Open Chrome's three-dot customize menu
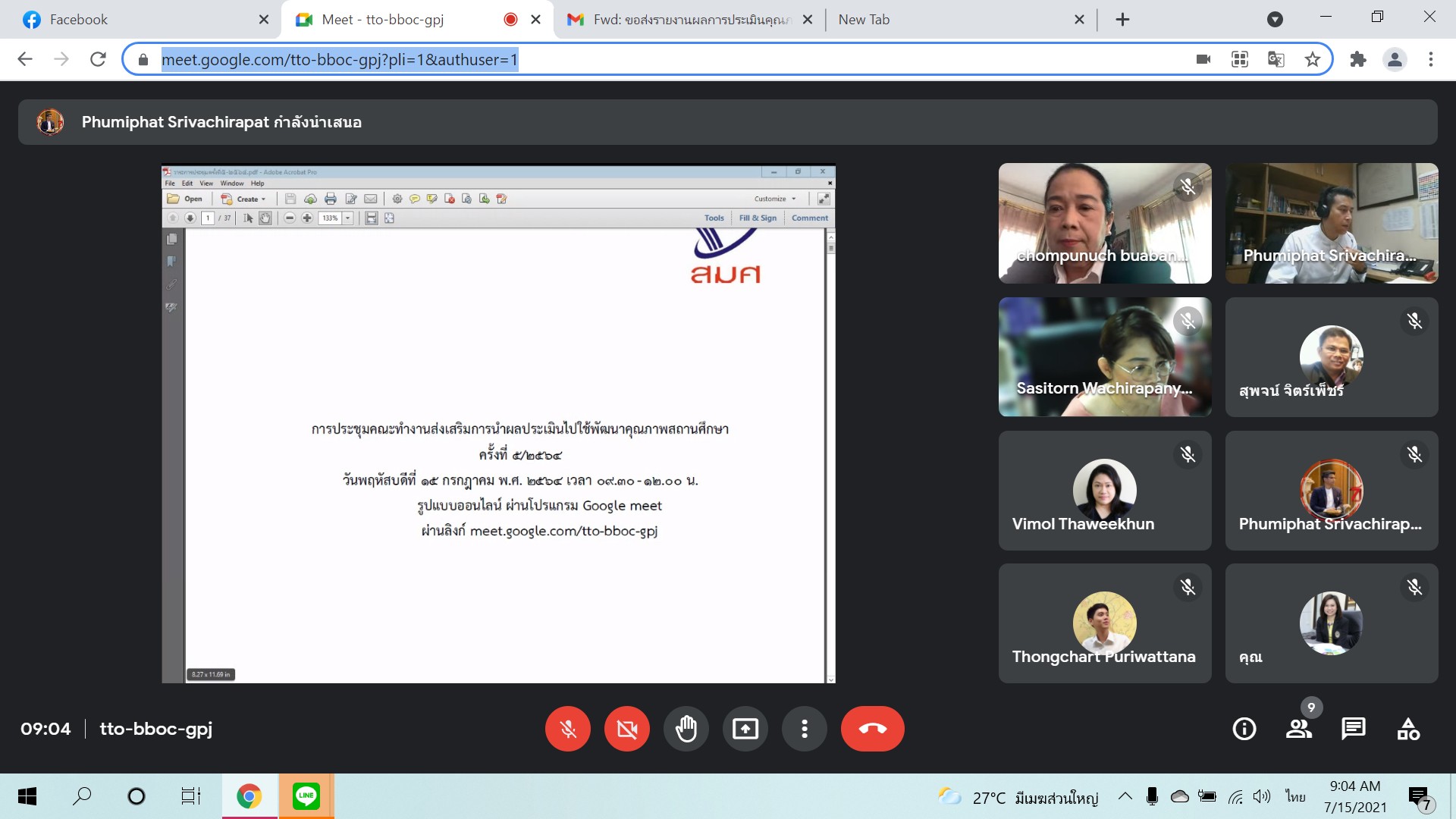 pos(1431,59)
